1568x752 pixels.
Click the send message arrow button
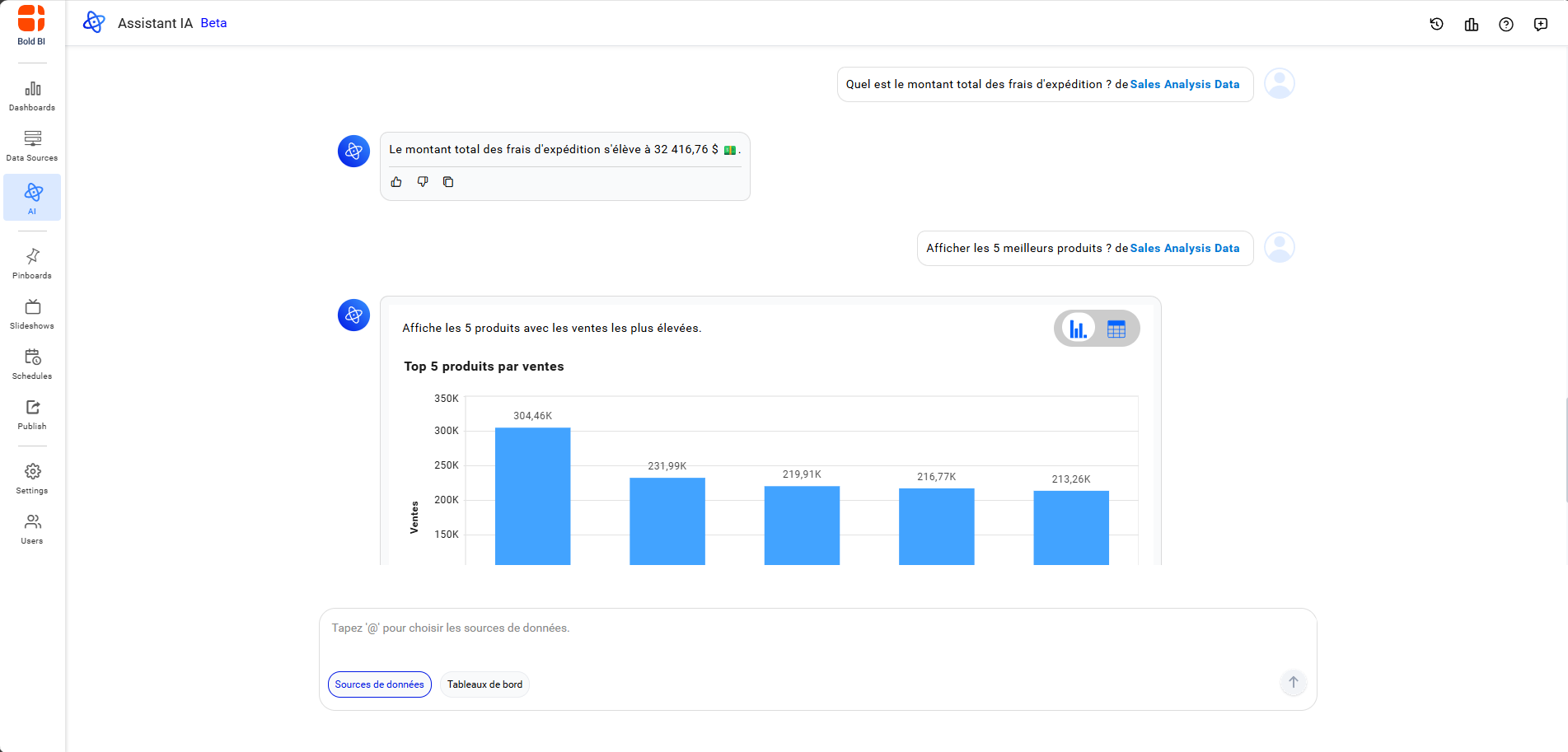tap(1293, 683)
